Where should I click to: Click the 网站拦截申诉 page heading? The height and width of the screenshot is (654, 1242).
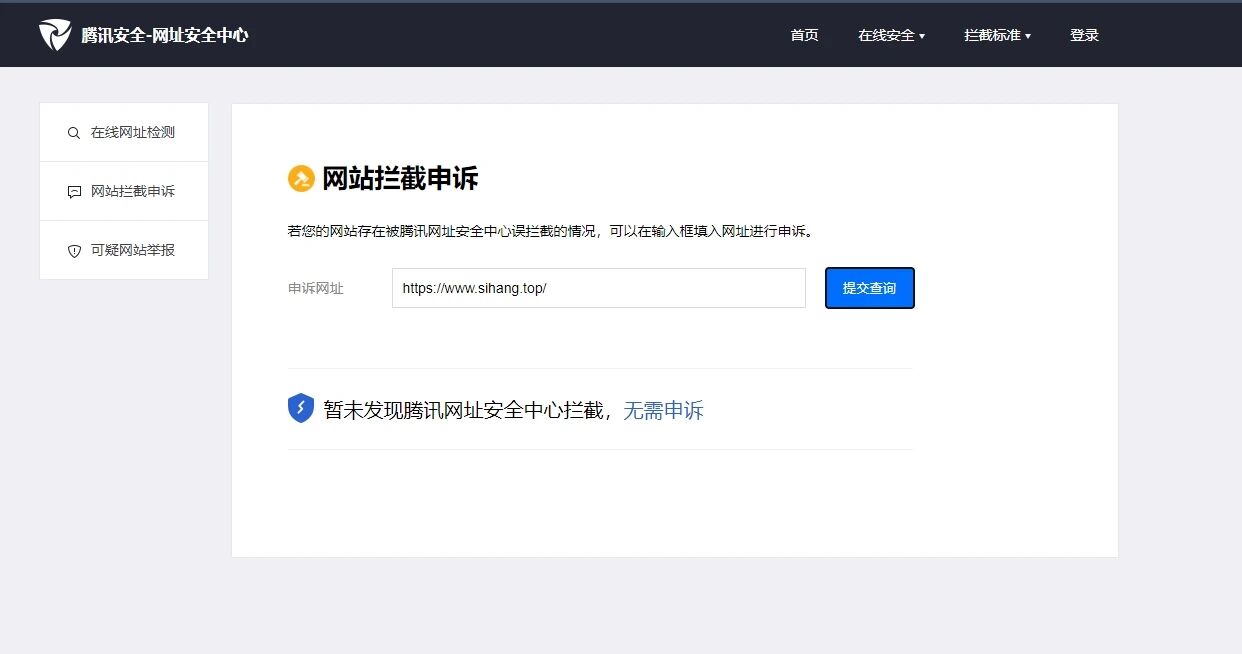tap(400, 179)
